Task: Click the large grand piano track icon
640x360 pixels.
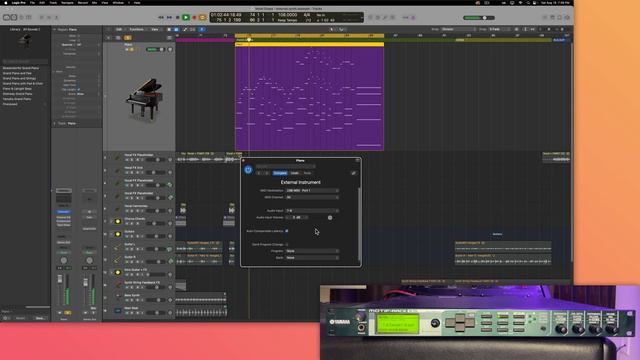Action: pos(144,99)
